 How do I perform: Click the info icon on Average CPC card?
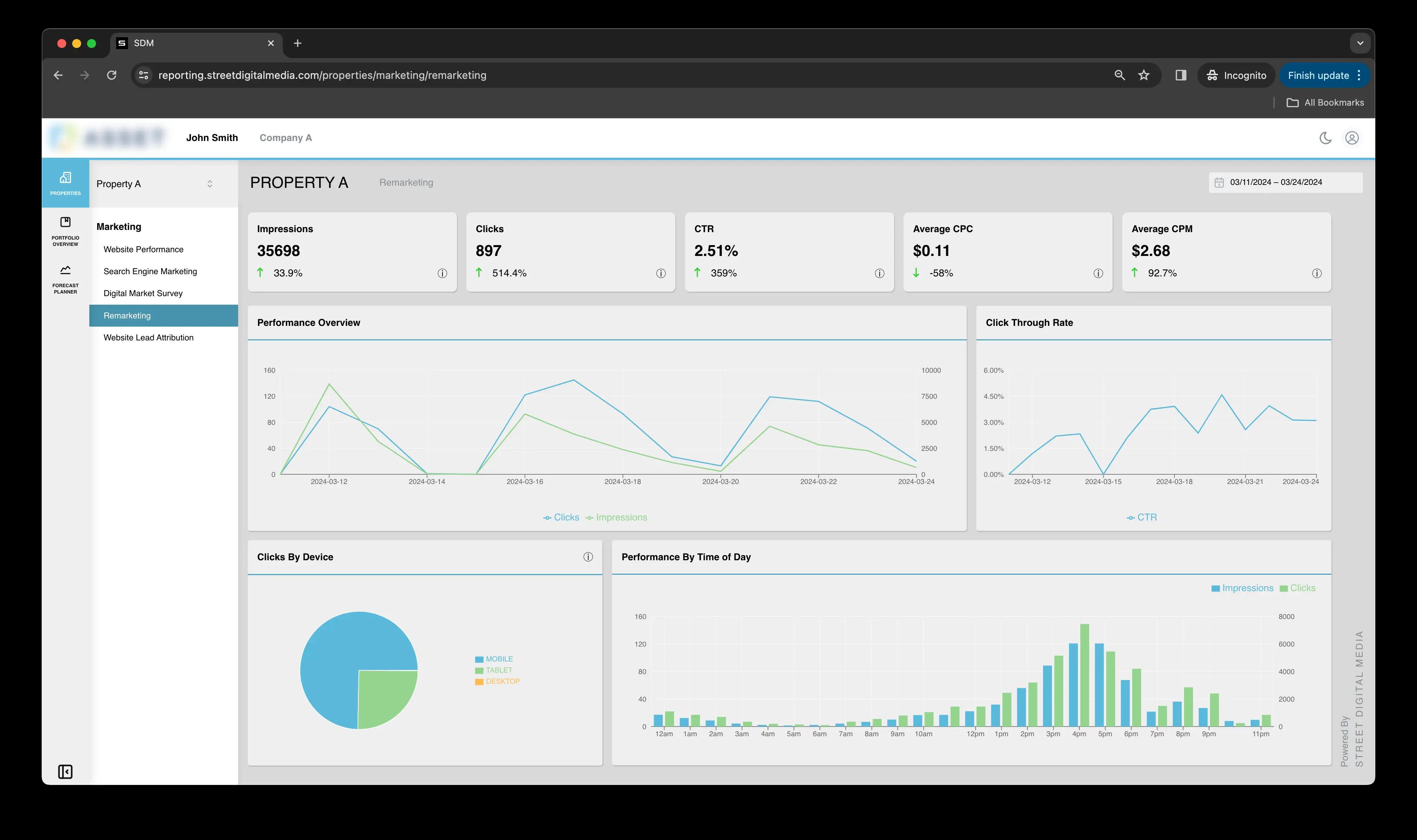pyautogui.click(x=1098, y=273)
